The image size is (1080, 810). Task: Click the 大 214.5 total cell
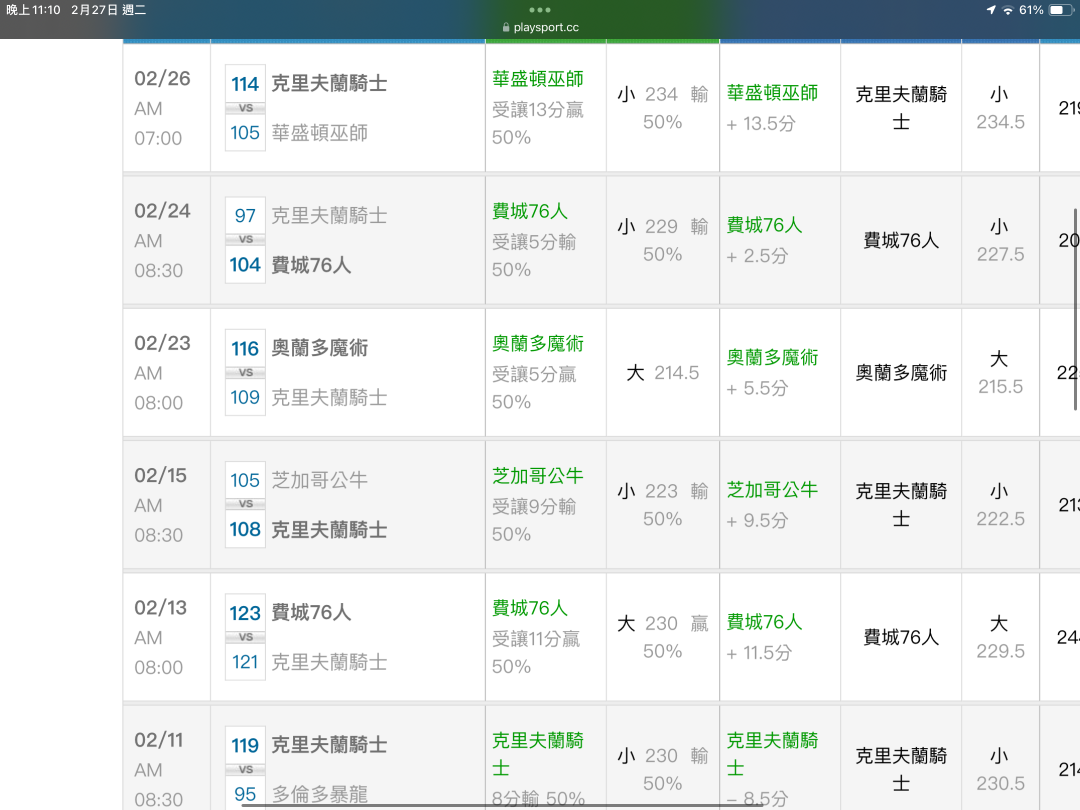(x=663, y=373)
